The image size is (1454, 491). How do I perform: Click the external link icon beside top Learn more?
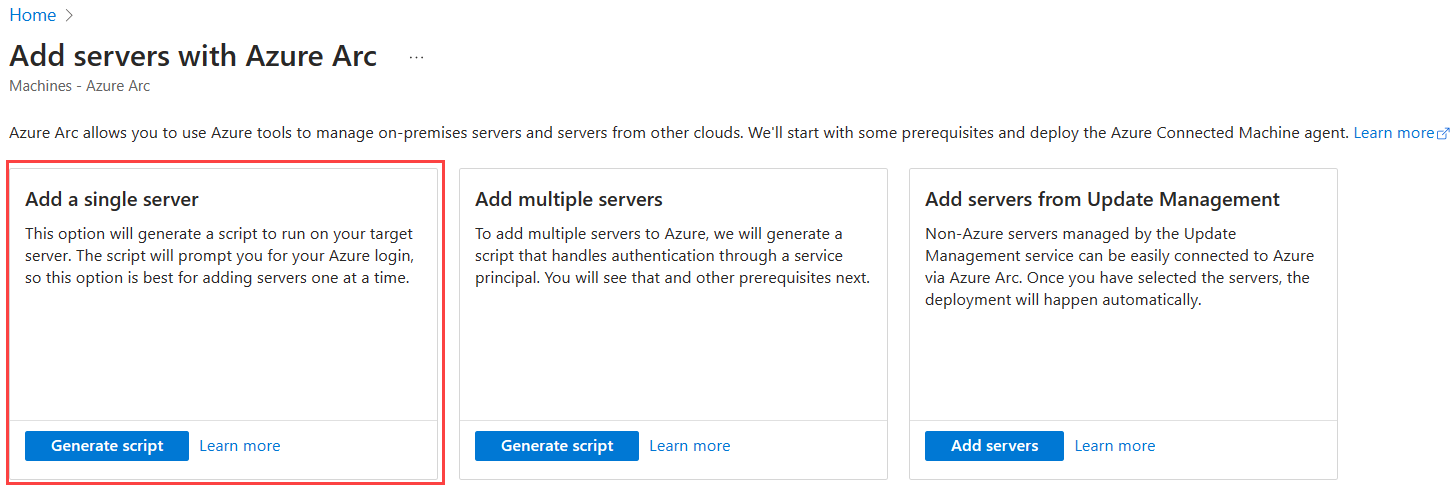1443,133
